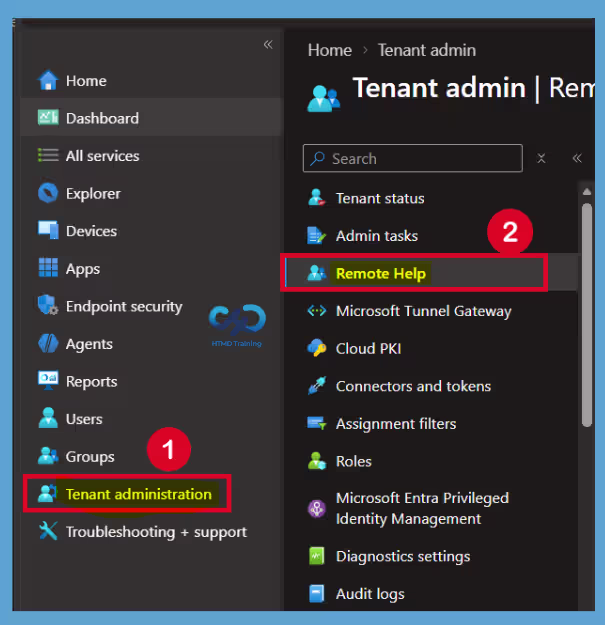This screenshot has width=605, height=625.
Task: Click the Diagnostics settings green icon
Action: [x=317, y=555]
